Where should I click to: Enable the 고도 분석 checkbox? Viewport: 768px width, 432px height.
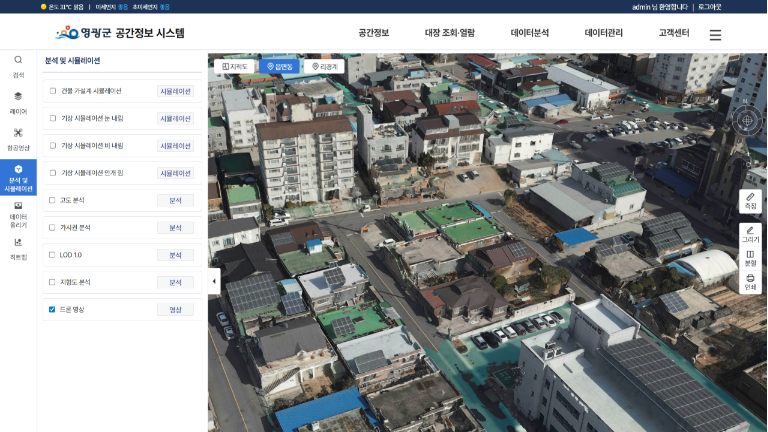[x=53, y=200]
